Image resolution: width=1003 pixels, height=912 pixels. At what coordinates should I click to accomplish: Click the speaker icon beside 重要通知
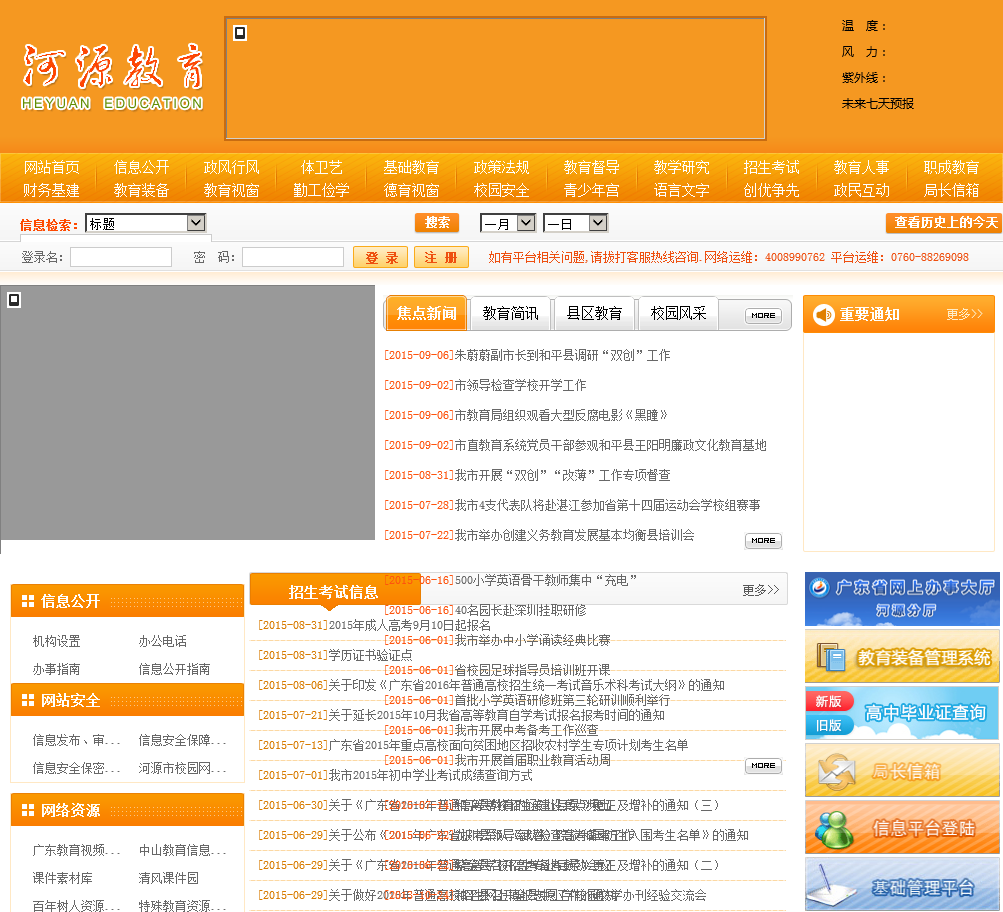point(824,315)
